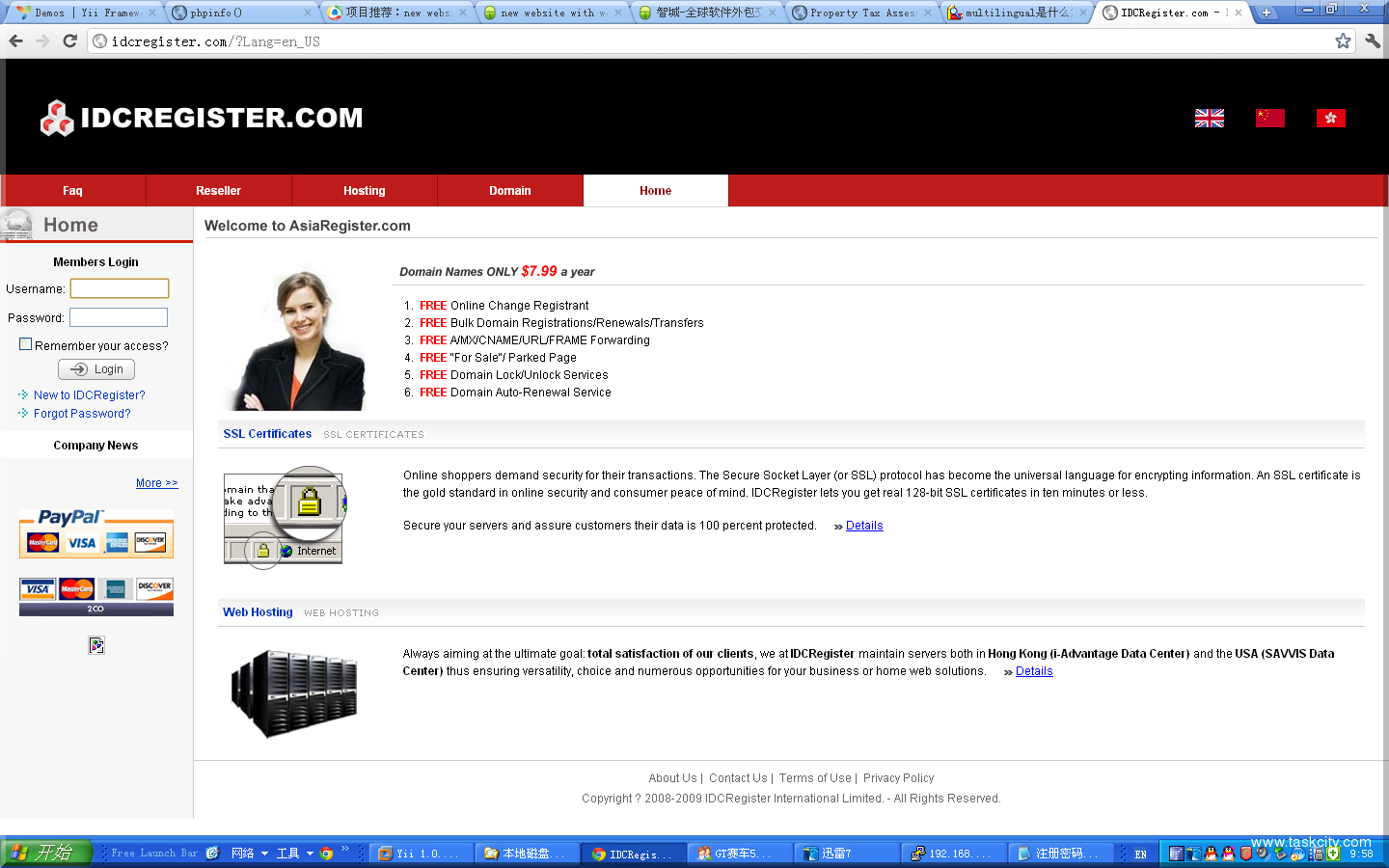Click the browser back arrow
The image size is (1389, 868).
tap(15, 41)
